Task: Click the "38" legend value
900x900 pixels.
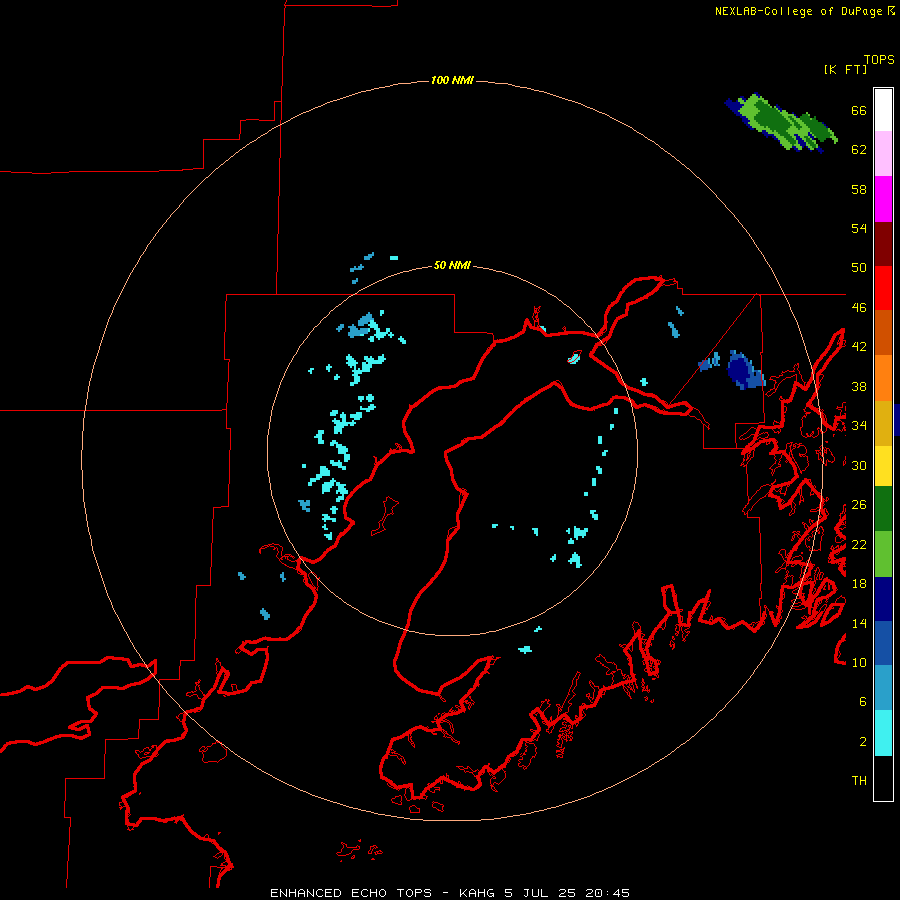Action: [x=859, y=387]
